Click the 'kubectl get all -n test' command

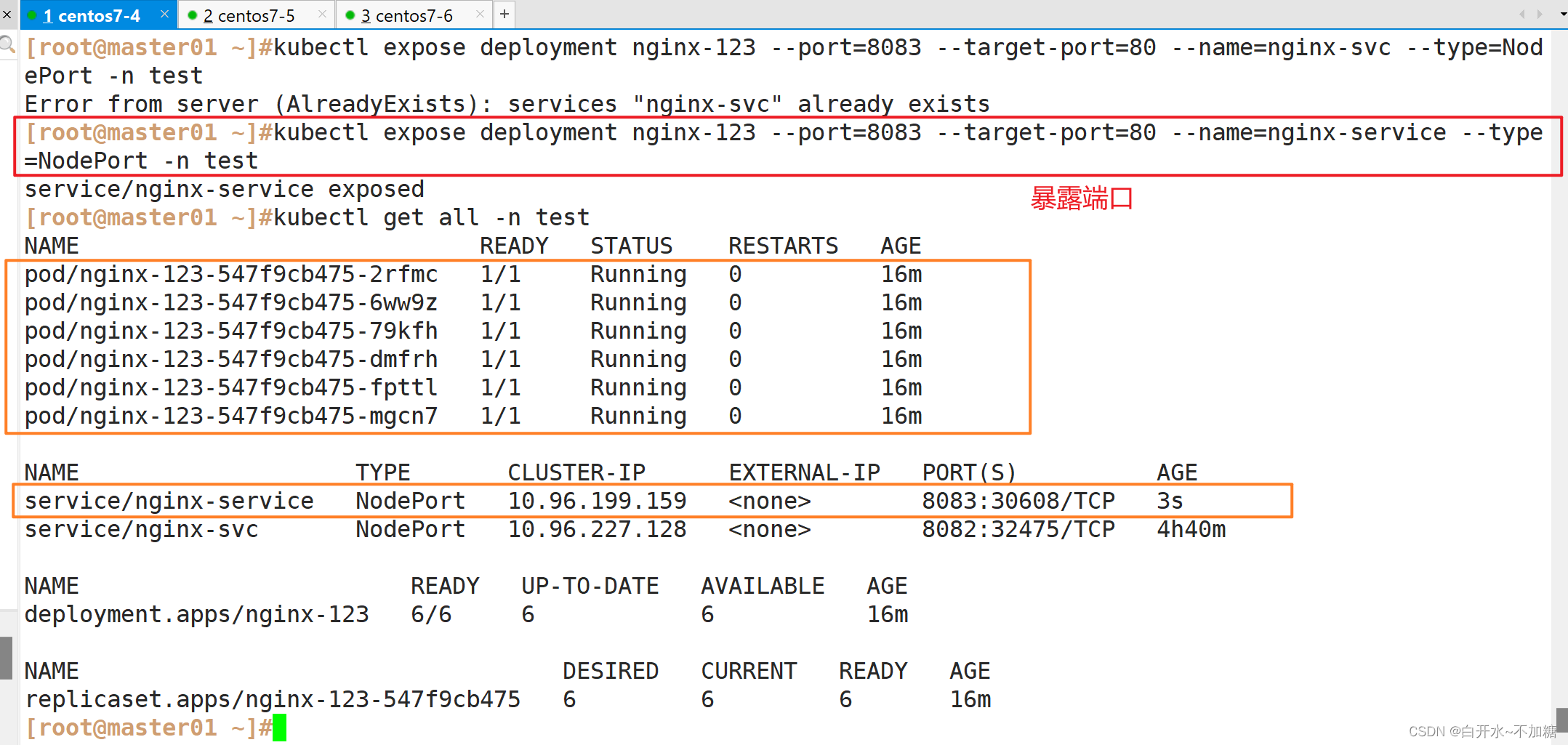pos(431,217)
